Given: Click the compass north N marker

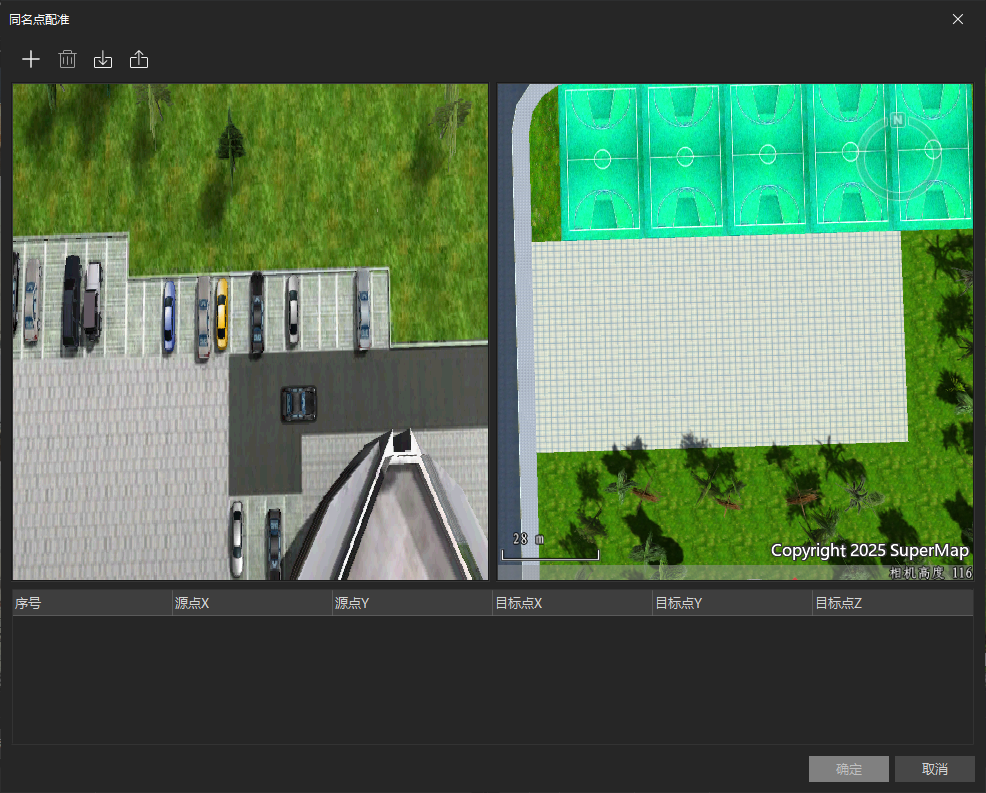Looking at the screenshot, I should 897,120.
